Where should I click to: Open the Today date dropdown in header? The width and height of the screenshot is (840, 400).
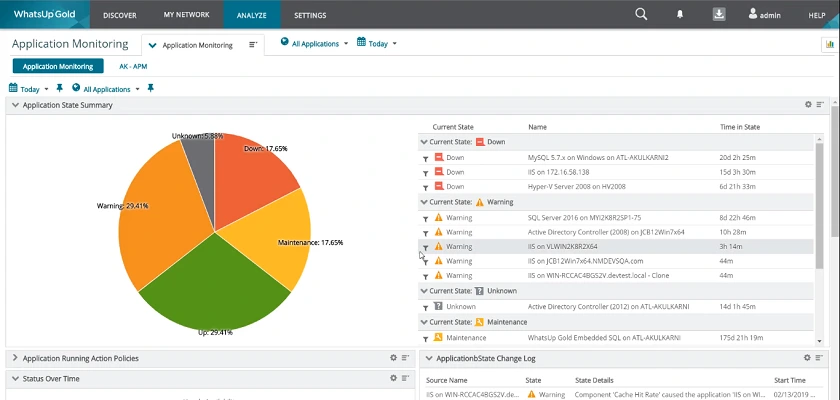tap(377, 43)
